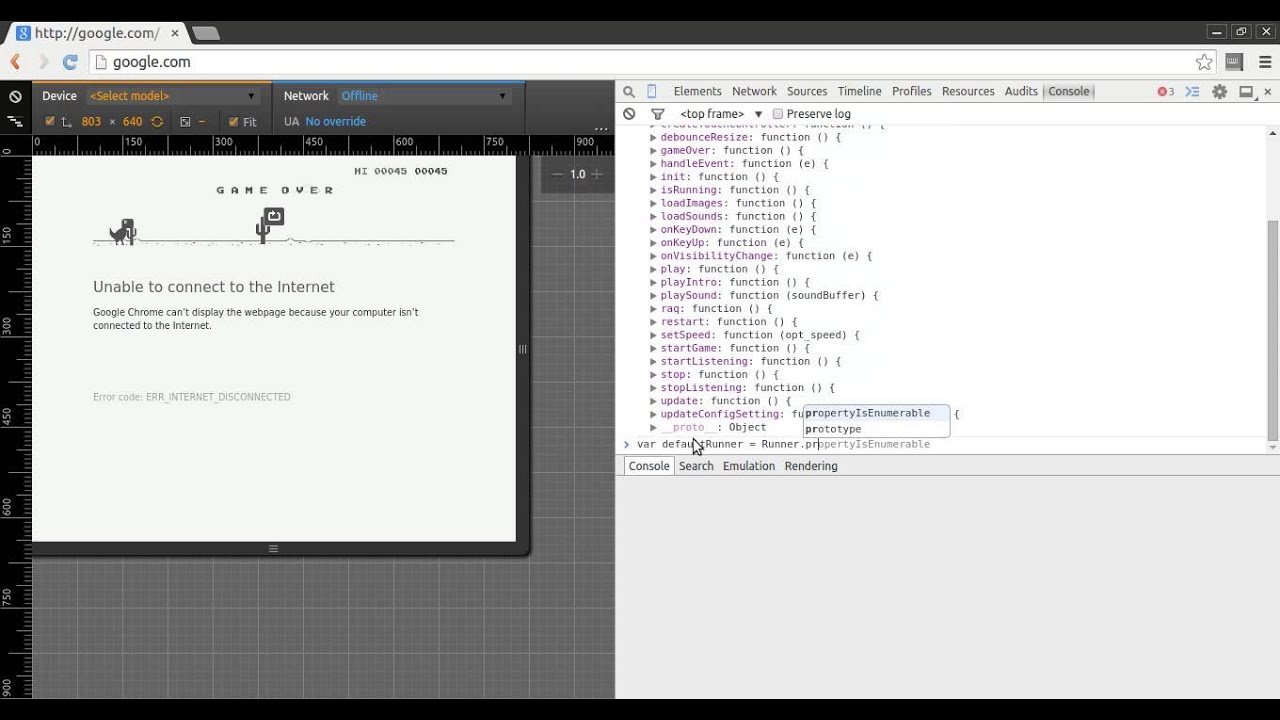Click the DevTools search (magnifier) icon
The width and height of the screenshot is (1280, 720).
629,92
